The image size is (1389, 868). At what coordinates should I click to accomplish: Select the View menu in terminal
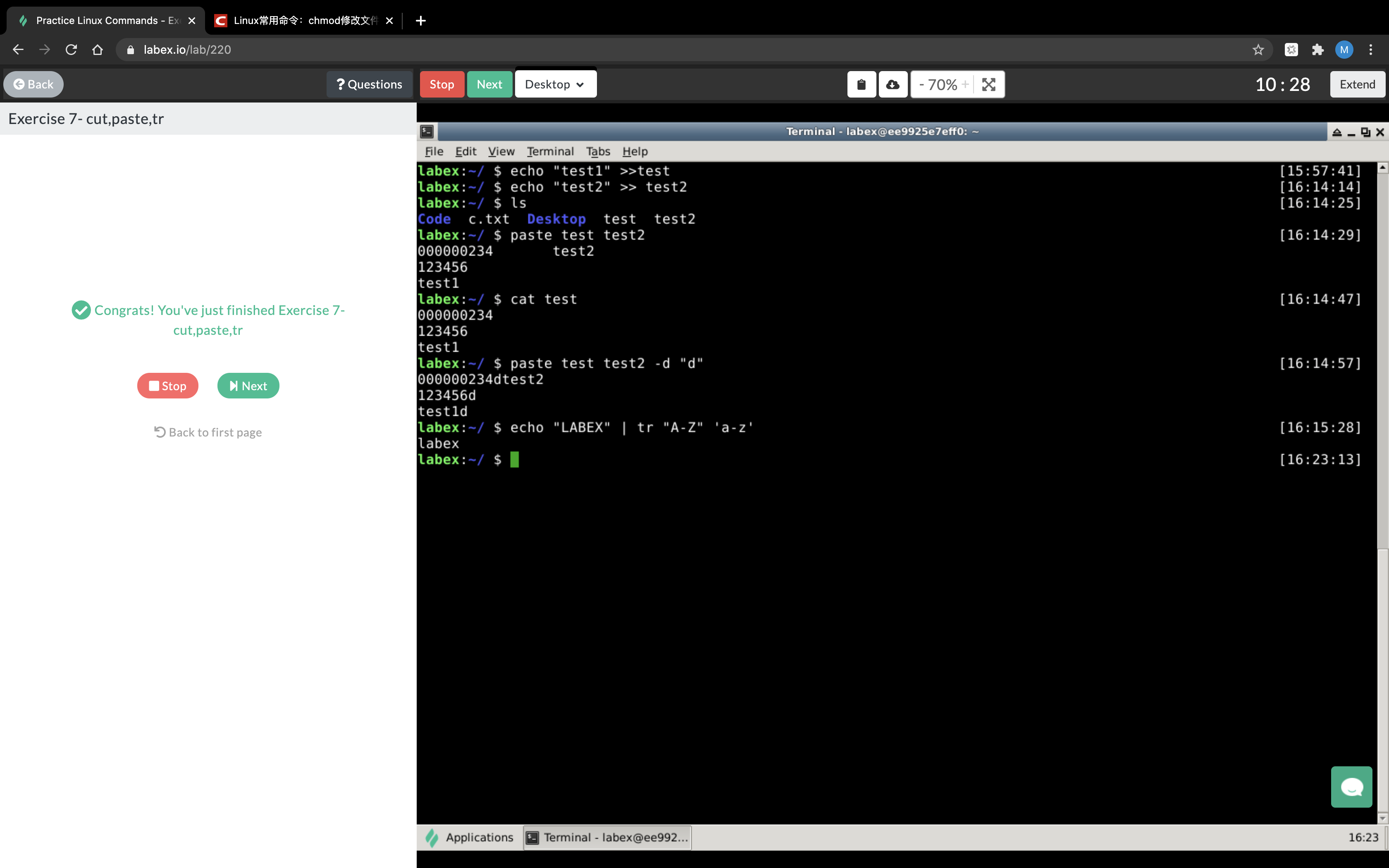pyautogui.click(x=501, y=151)
